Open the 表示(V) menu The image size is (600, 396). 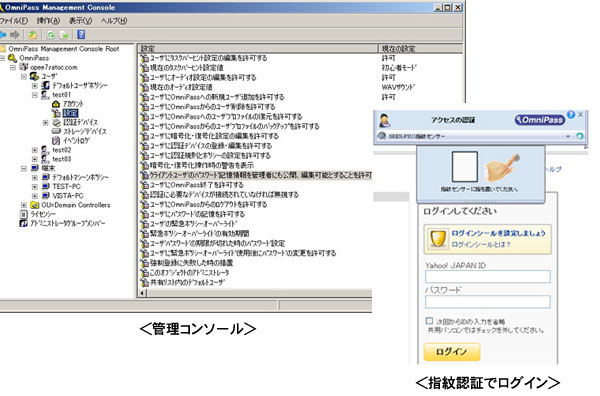80,21
